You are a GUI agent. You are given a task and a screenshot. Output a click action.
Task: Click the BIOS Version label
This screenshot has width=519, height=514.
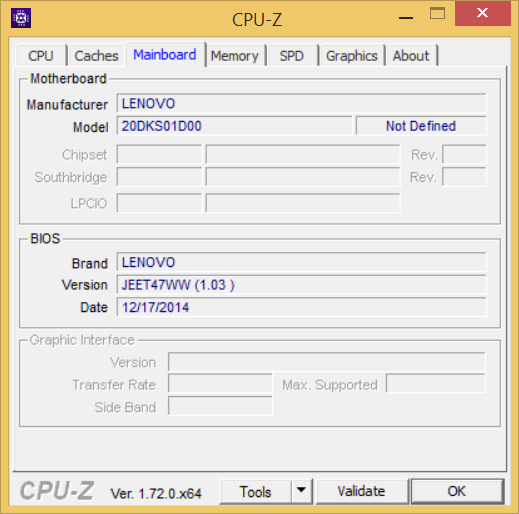[85, 285]
